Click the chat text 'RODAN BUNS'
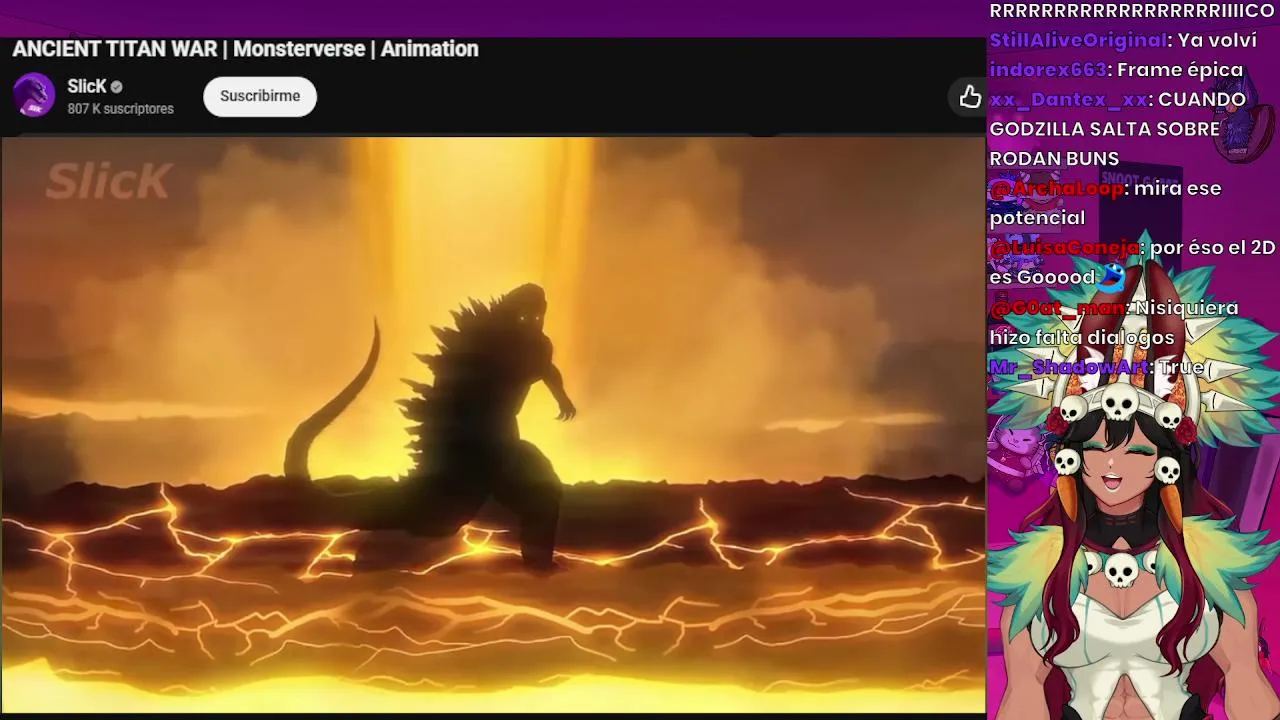Viewport: 1280px width, 720px height. [x=1054, y=158]
